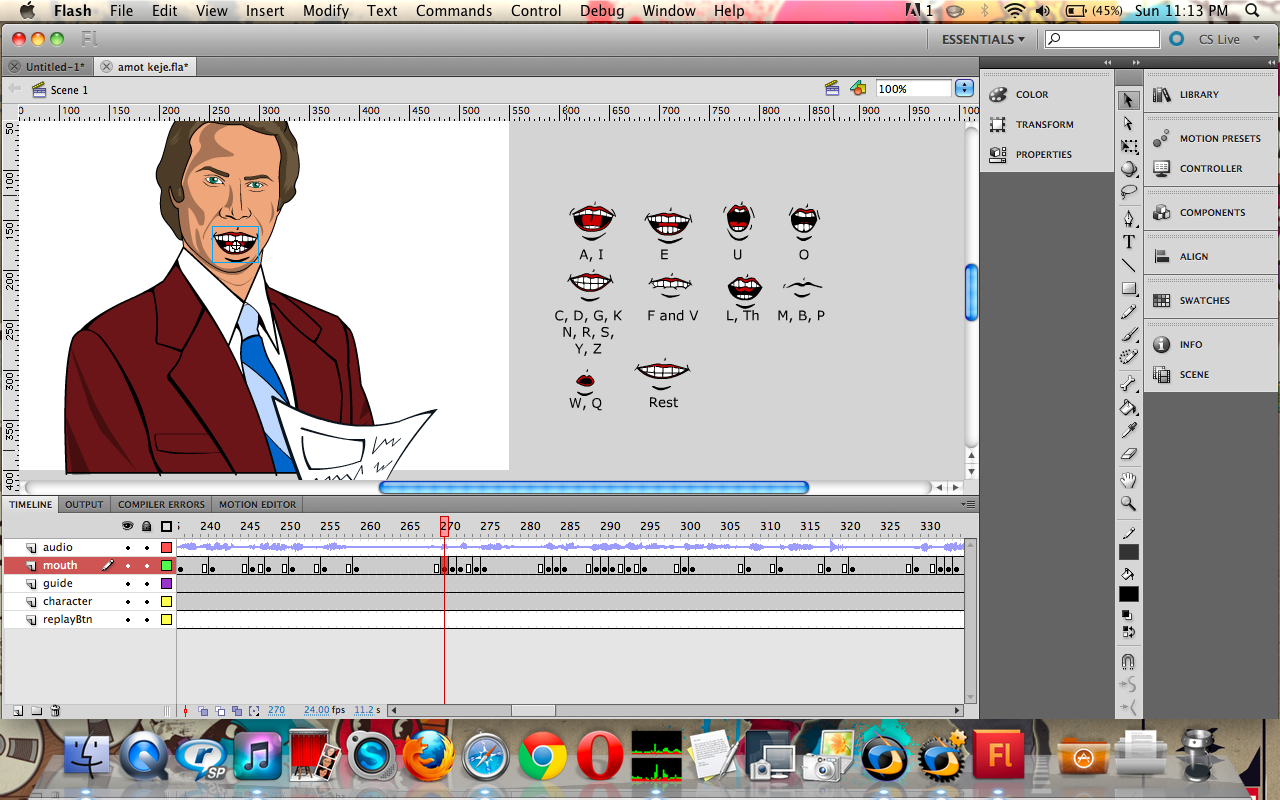
Task: Toggle visibility of the audio layer
Action: pyautogui.click(x=128, y=548)
